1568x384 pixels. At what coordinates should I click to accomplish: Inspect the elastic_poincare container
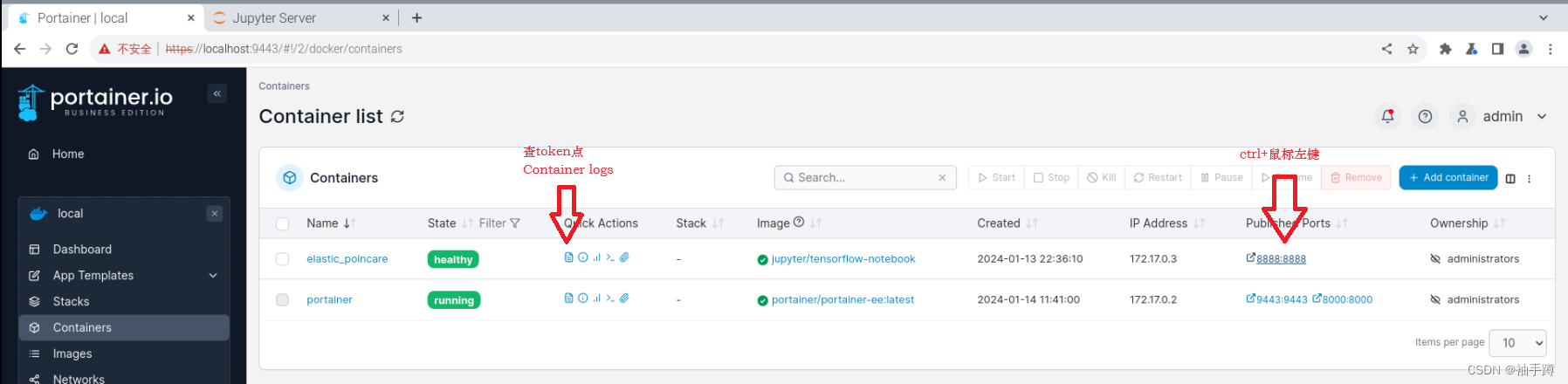tap(583, 257)
